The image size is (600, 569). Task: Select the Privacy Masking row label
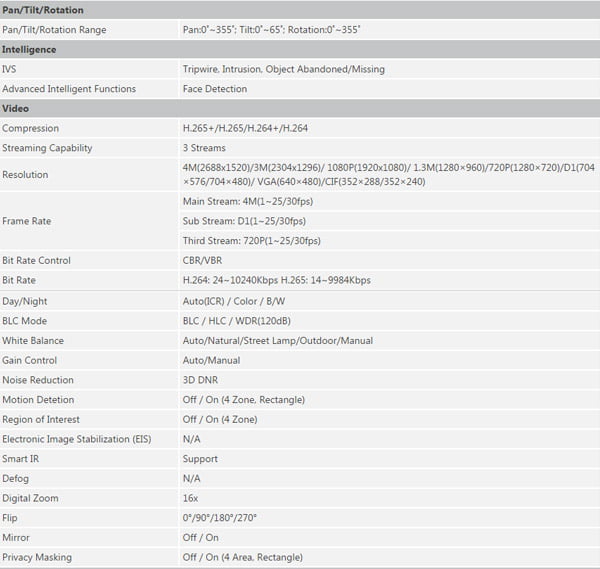click(x=37, y=557)
